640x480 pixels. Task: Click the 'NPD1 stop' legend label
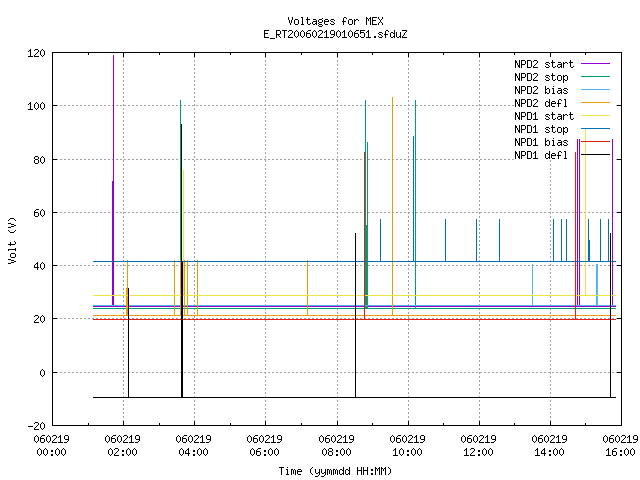click(x=541, y=129)
